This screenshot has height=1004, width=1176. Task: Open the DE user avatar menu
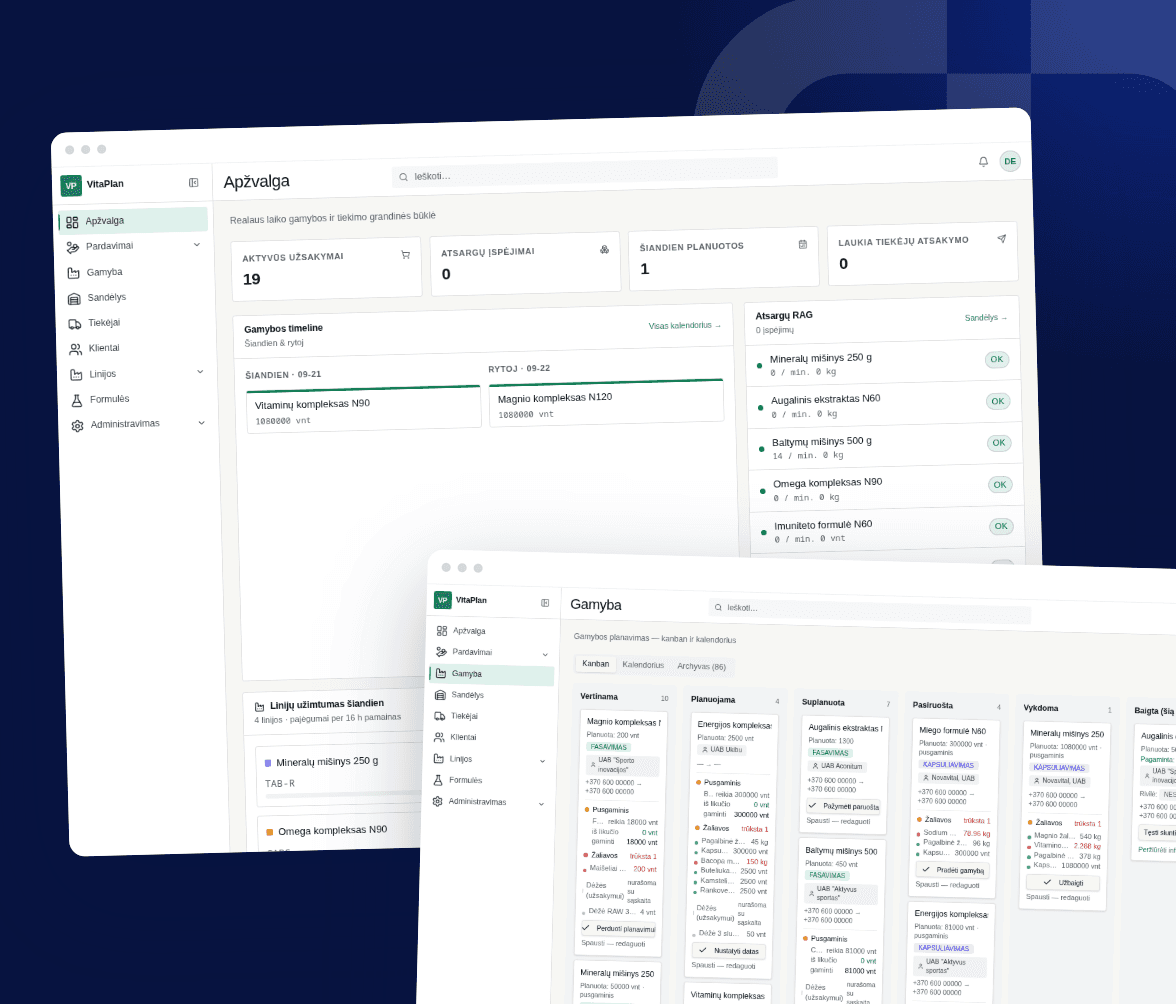click(1010, 161)
